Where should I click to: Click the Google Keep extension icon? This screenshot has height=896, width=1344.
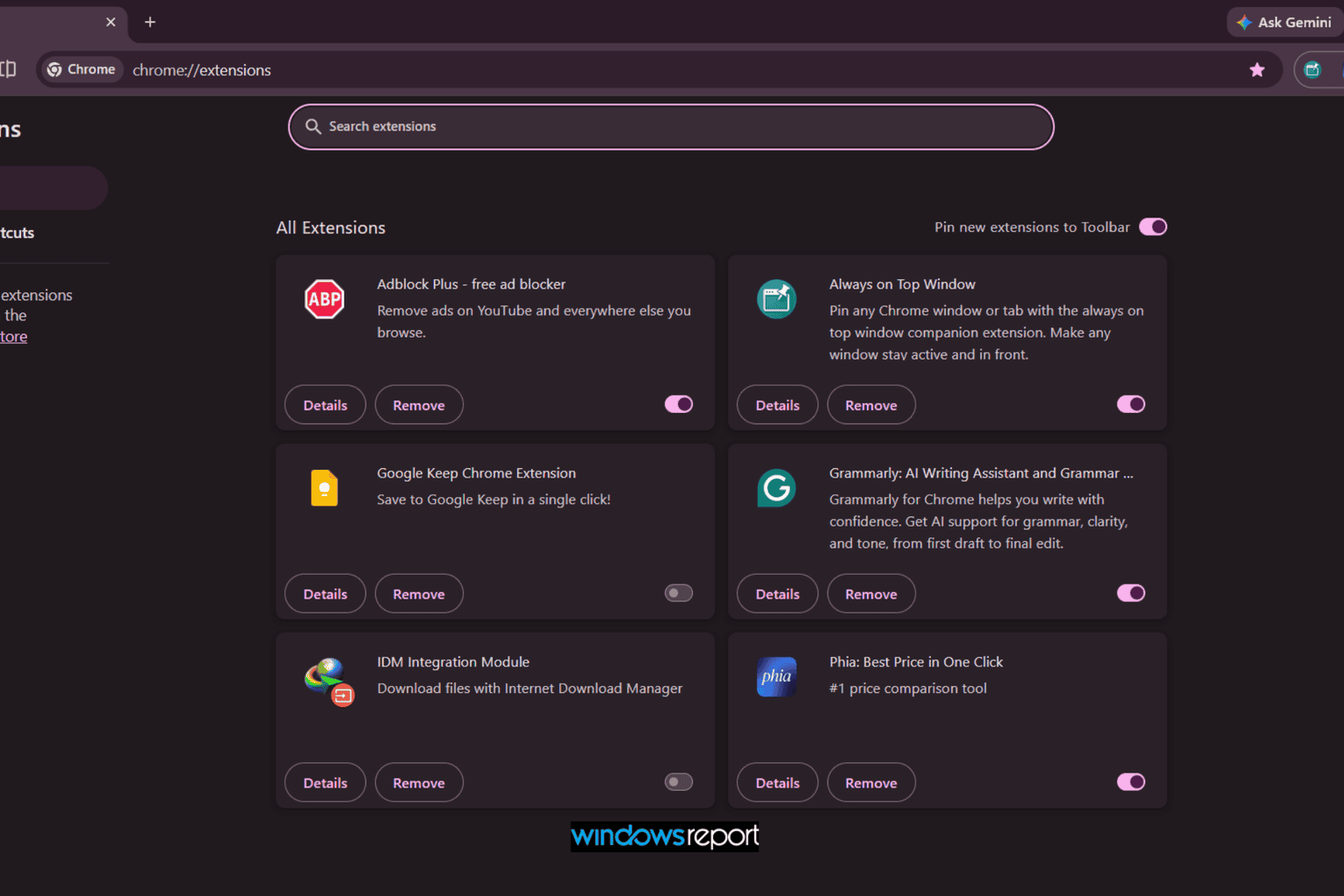(x=325, y=488)
